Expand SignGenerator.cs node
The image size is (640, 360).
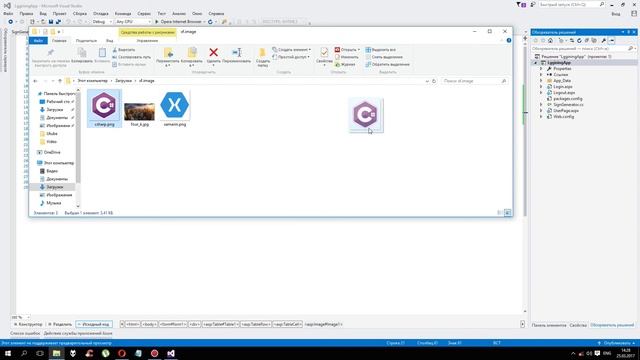(x=541, y=104)
